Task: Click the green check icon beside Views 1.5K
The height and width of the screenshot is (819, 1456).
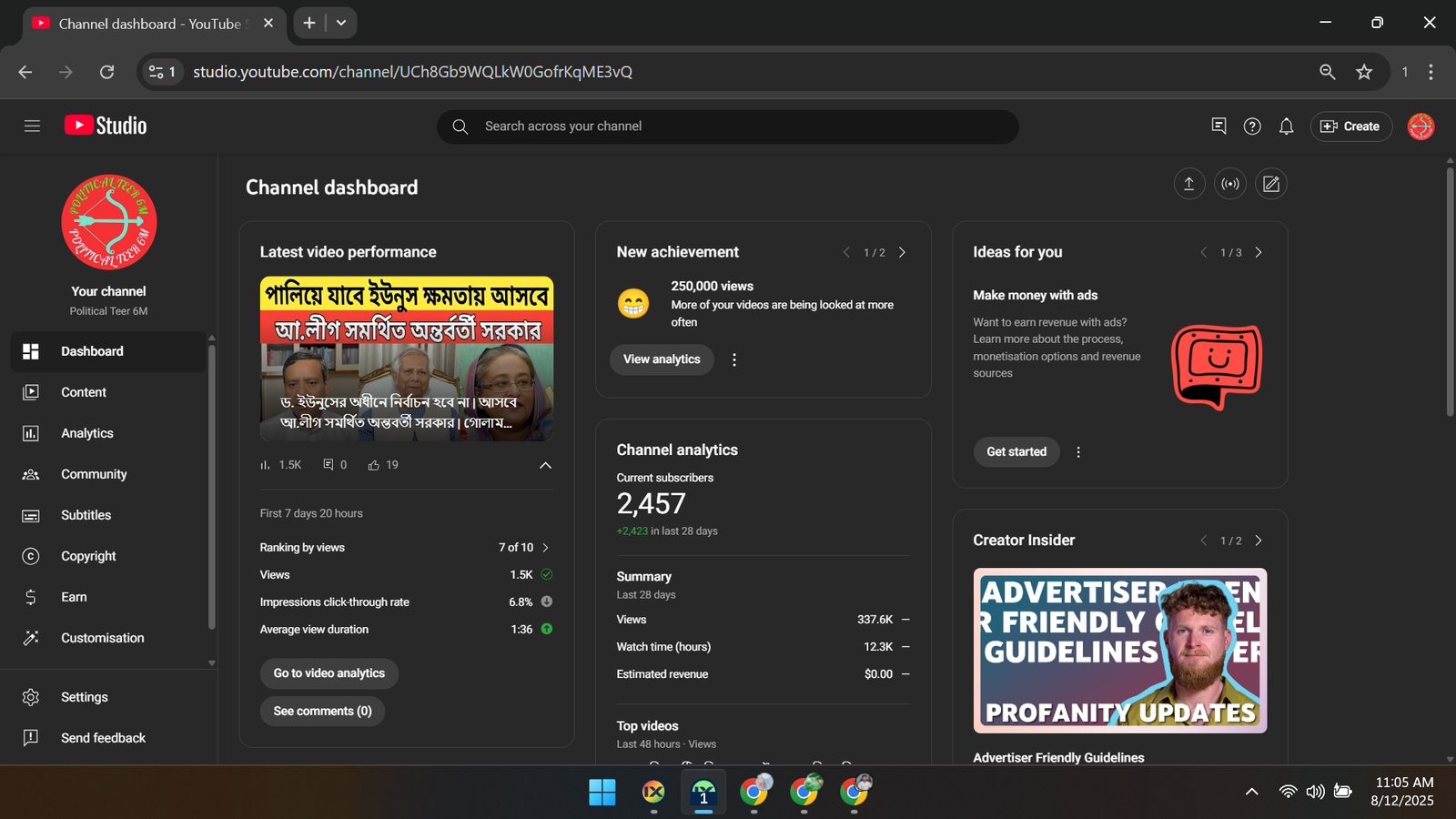Action: [547, 574]
